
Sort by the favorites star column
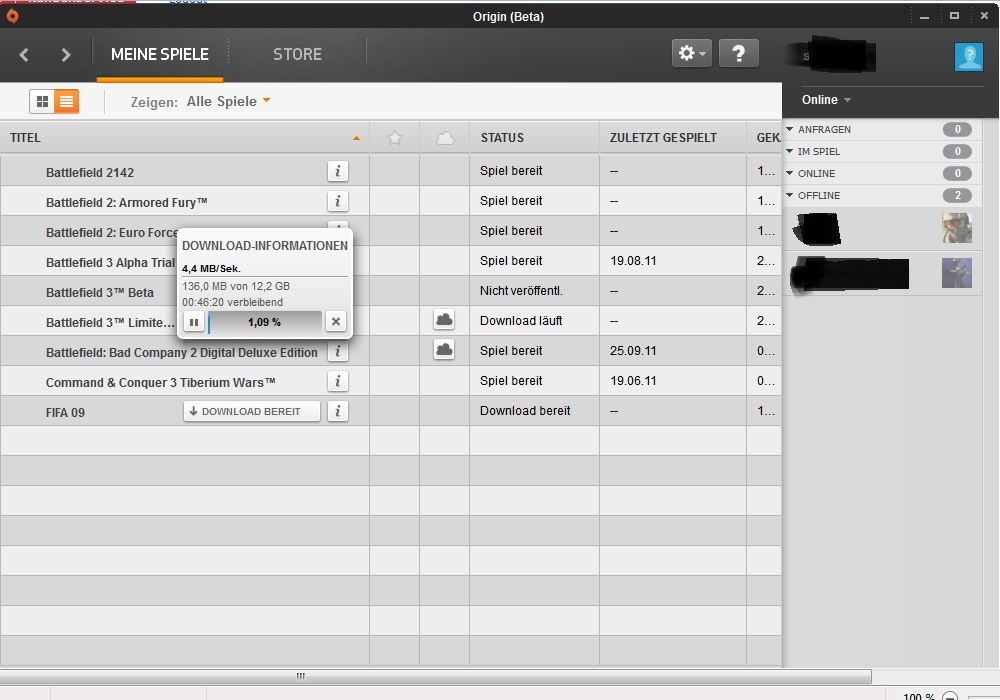[x=395, y=138]
